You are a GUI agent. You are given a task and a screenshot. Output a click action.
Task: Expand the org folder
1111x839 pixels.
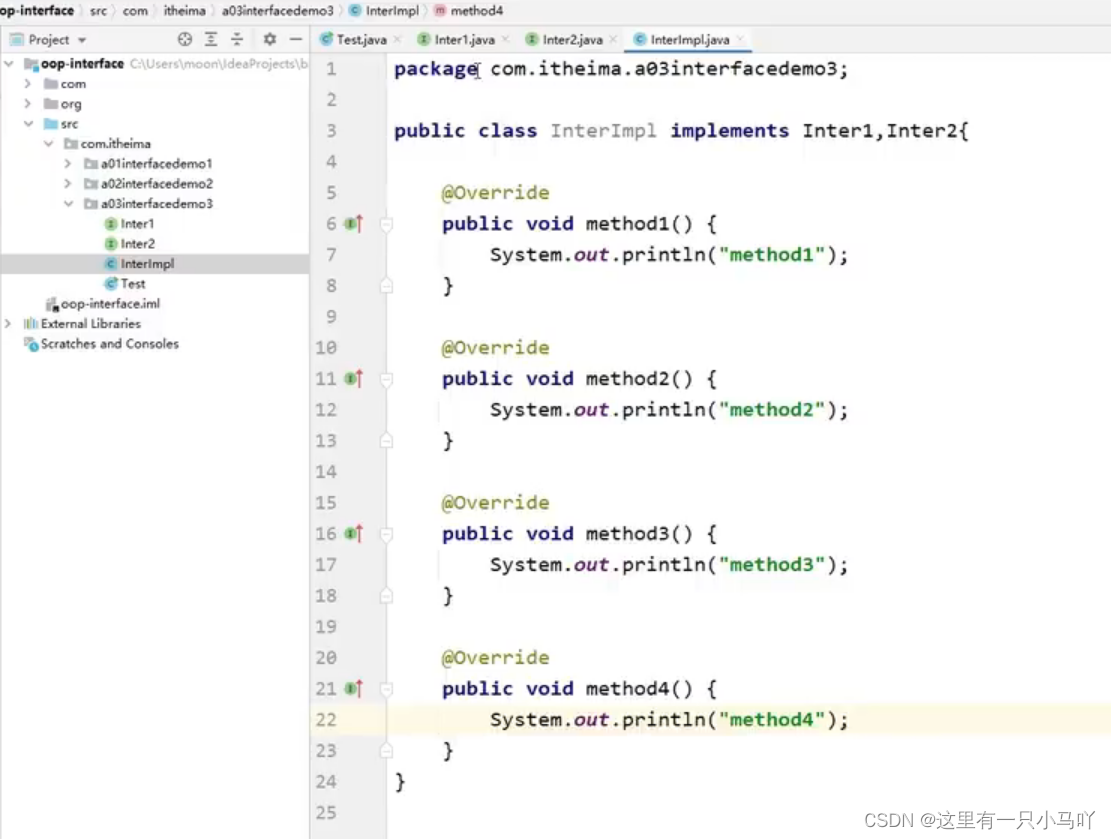(28, 103)
